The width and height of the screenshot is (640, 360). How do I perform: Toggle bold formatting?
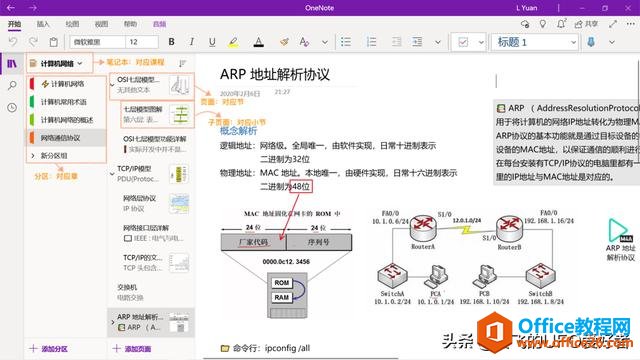[x=171, y=42]
